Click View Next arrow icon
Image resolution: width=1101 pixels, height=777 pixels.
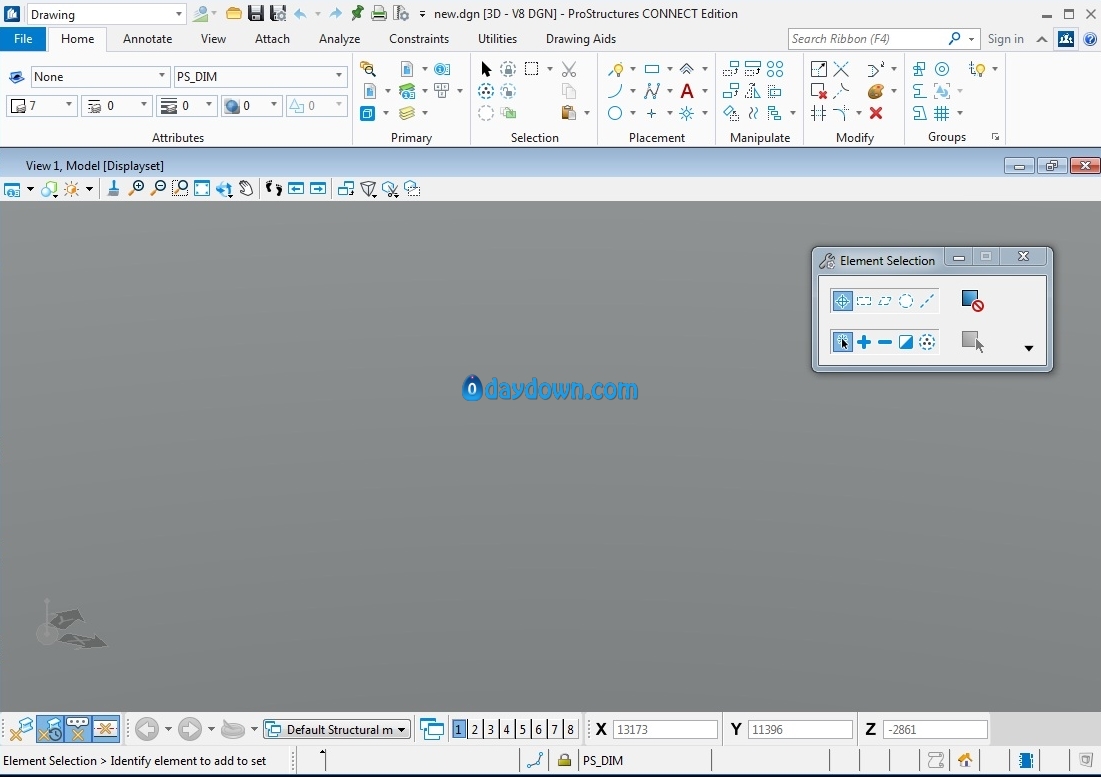318,188
